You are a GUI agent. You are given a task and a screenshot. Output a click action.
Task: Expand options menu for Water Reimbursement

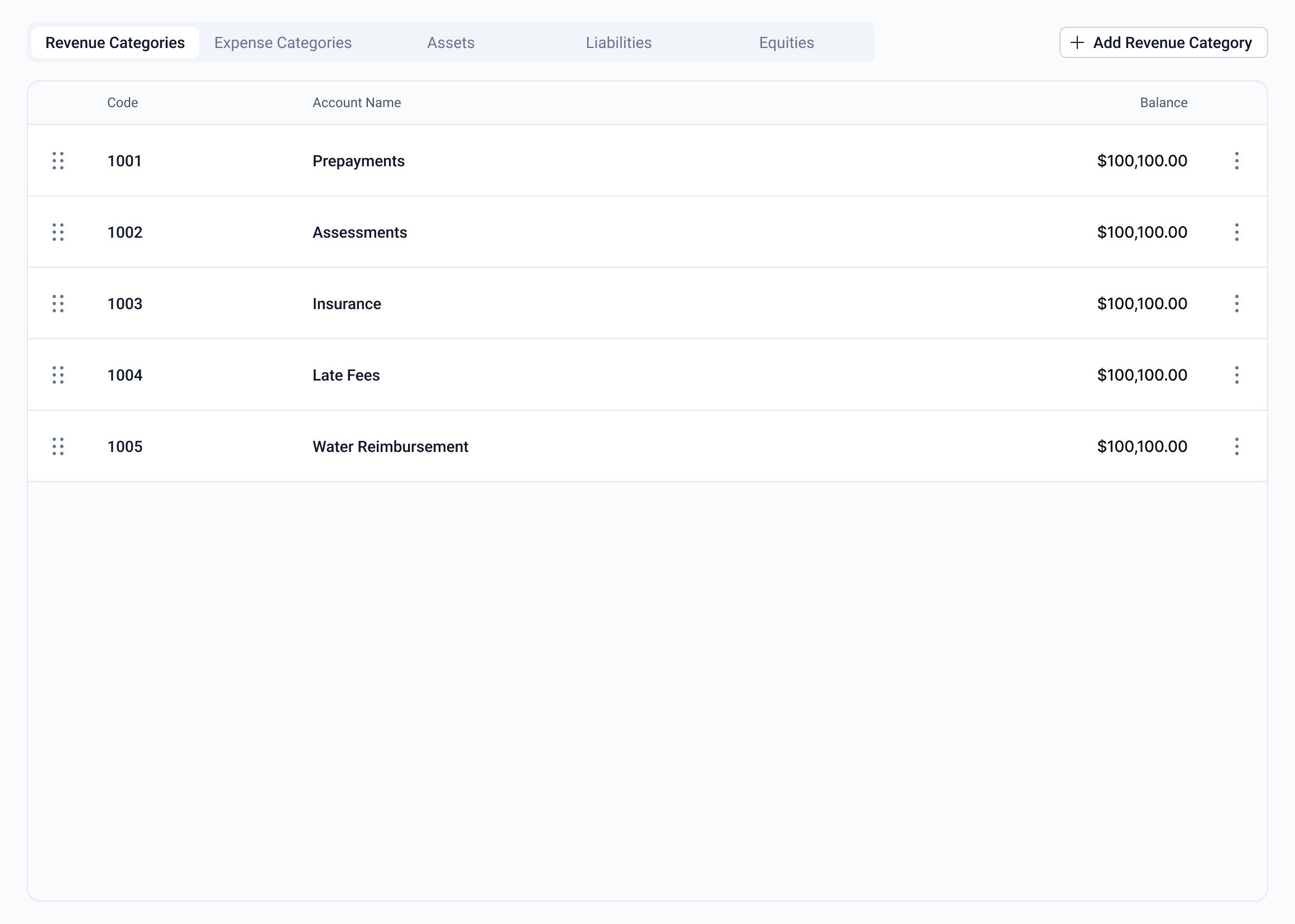[1236, 446]
